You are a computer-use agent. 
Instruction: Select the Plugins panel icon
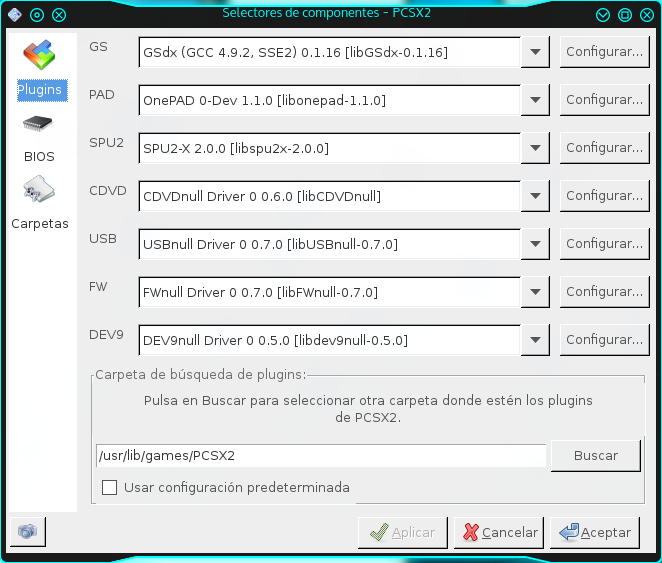click(x=39, y=55)
